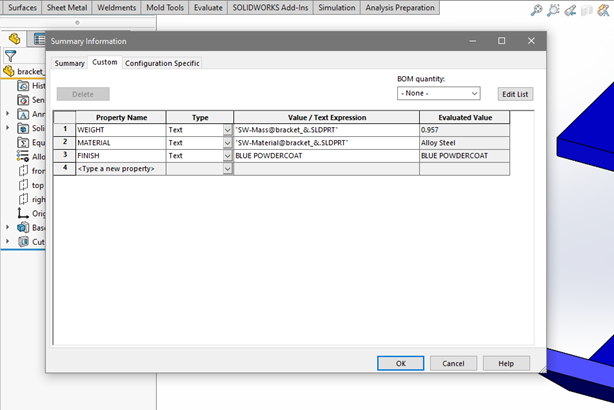Screen dimensions: 614x410
Task: Click the 'Type a new property' cell
Action: click(x=121, y=169)
